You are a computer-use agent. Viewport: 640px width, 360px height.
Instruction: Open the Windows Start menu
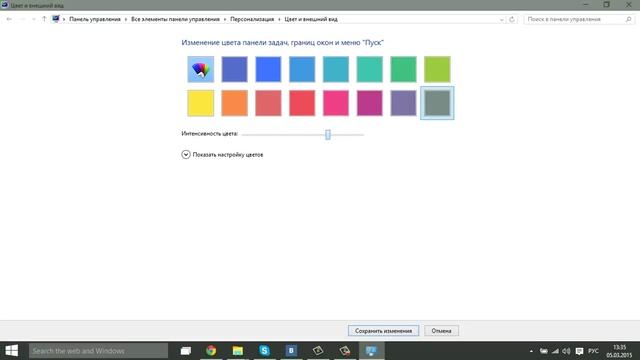[x=11, y=351]
